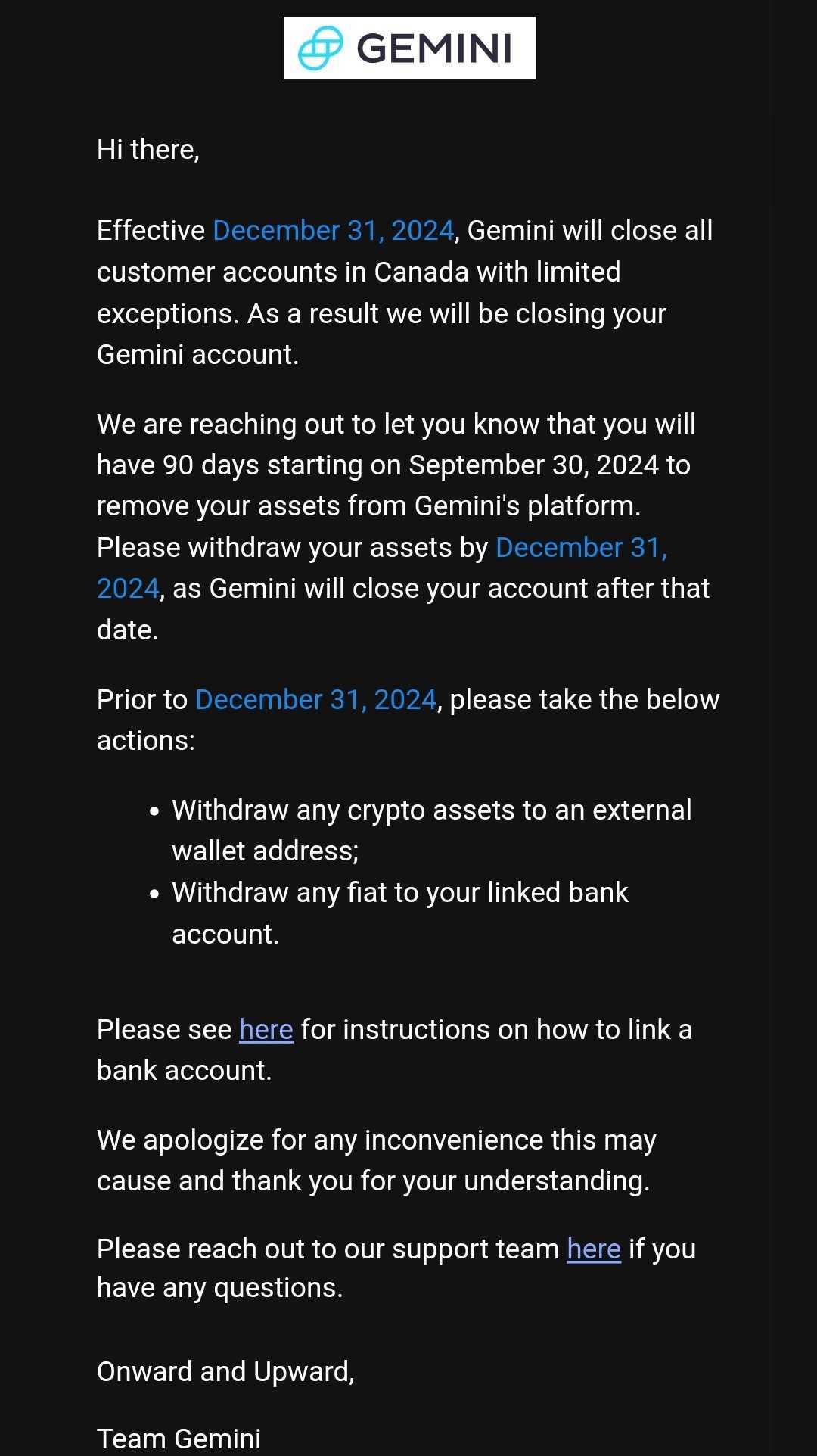Image resolution: width=817 pixels, height=1456 pixels.
Task: Click the GEMINI wordmark in the header
Action: [434, 48]
